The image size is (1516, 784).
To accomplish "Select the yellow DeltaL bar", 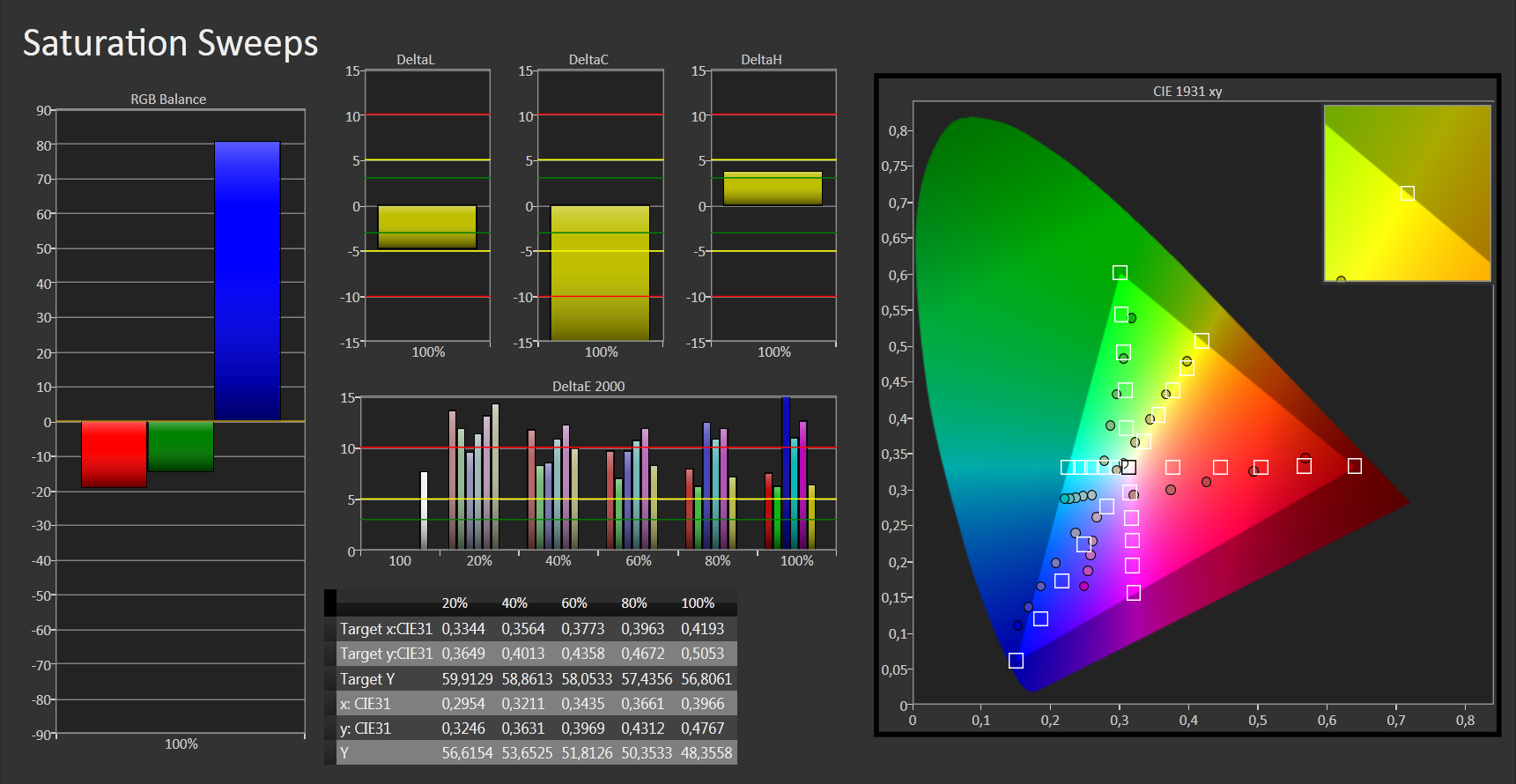I will click(427, 227).
